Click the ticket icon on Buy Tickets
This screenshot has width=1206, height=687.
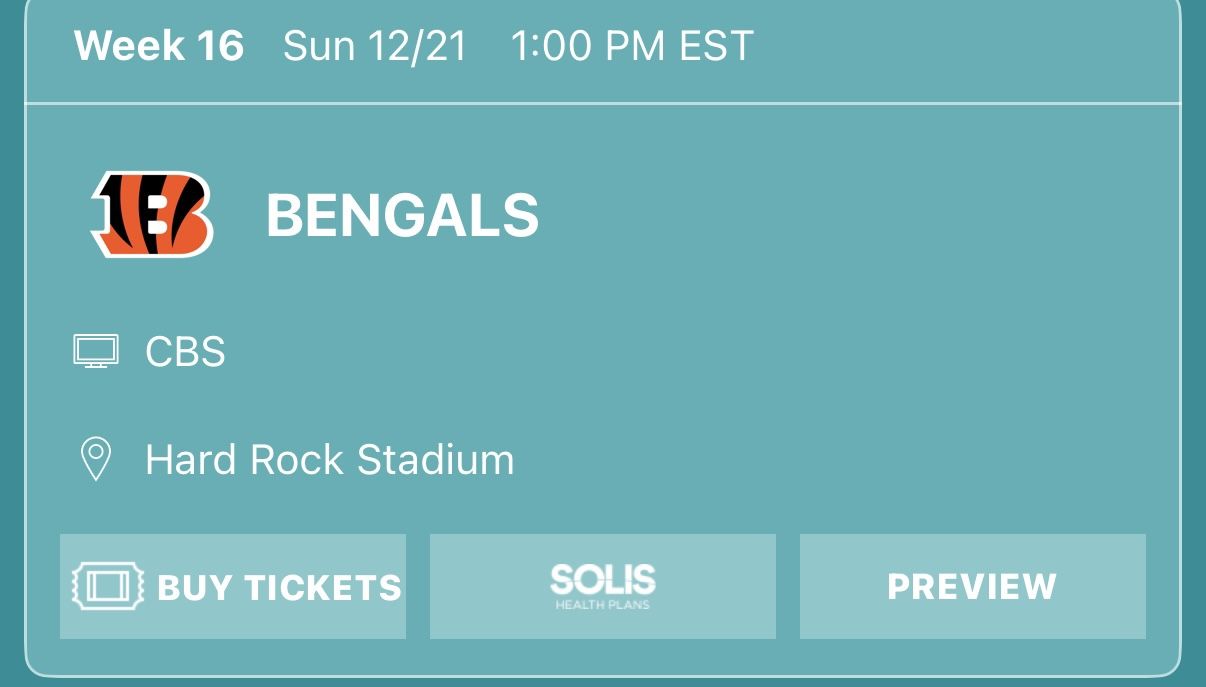[x=107, y=587]
